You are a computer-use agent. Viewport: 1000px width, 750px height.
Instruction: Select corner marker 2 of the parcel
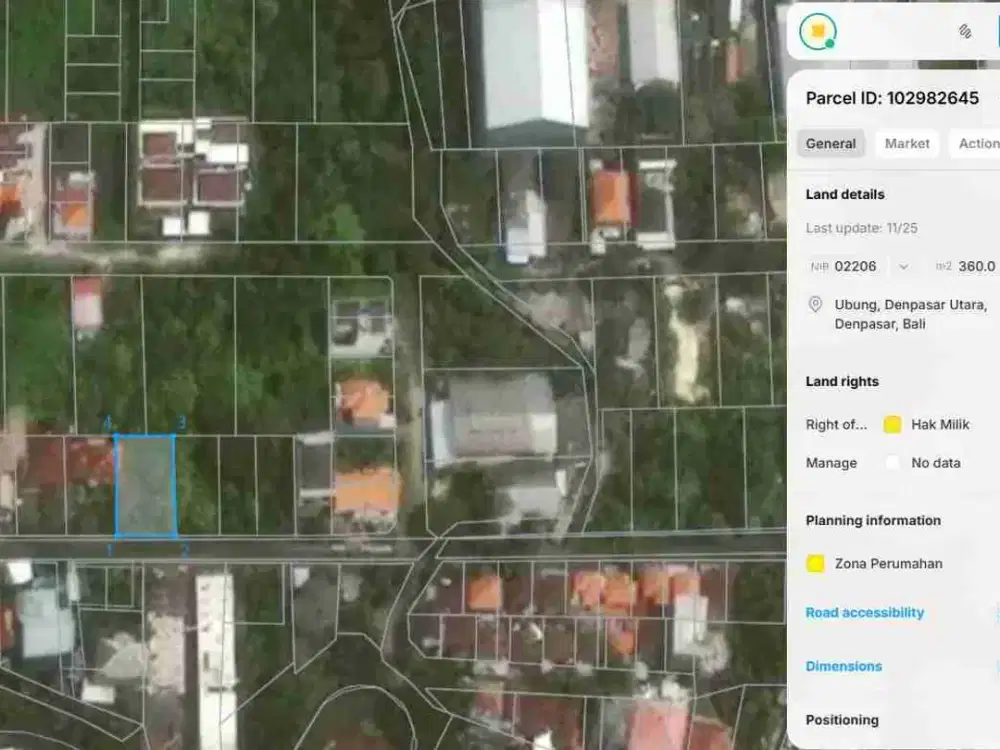183,542
